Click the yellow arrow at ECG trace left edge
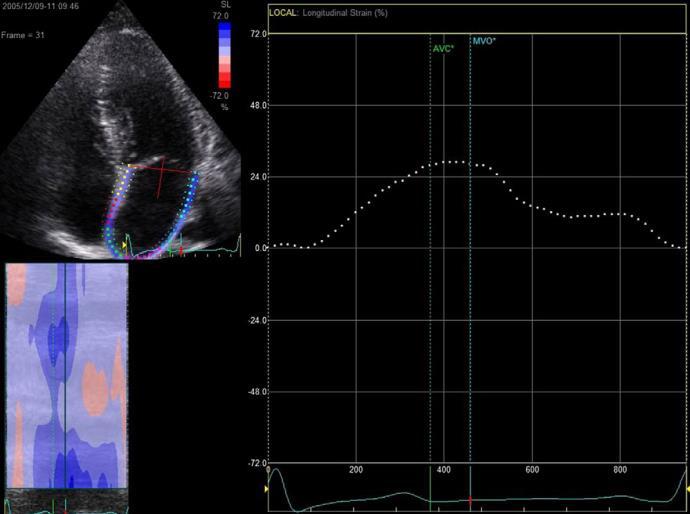 (x=266, y=489)
